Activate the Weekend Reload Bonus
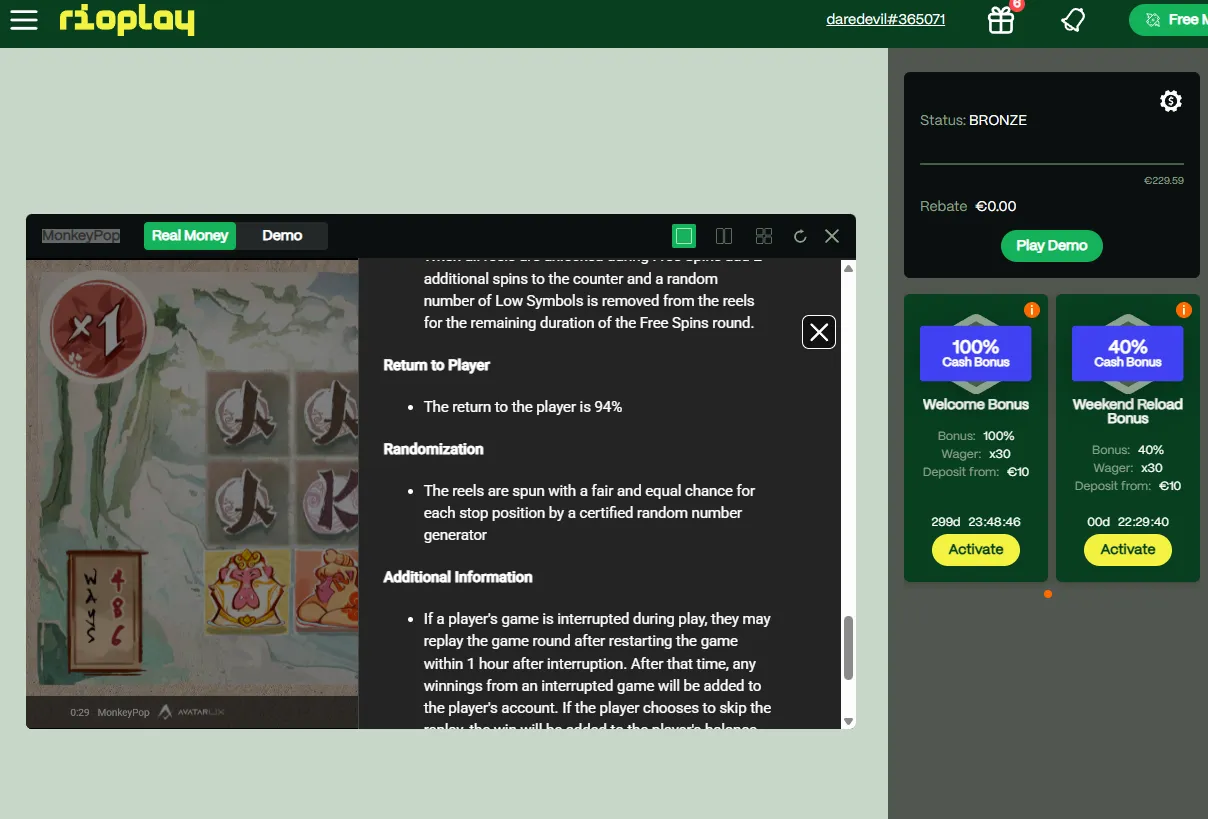This screenshot has height=819, width=1208. point(1128,549)
